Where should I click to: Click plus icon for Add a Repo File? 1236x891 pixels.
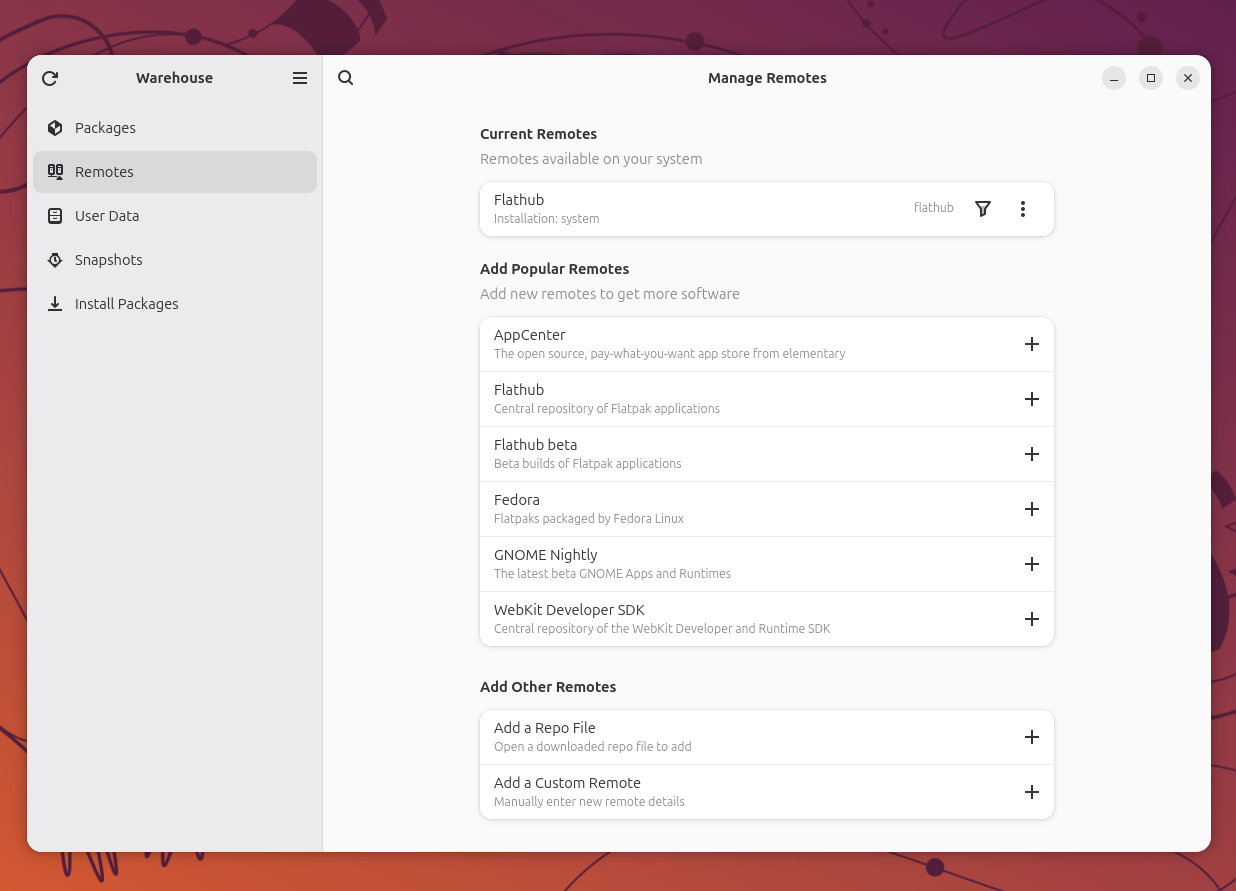[x=1032, y=737]
